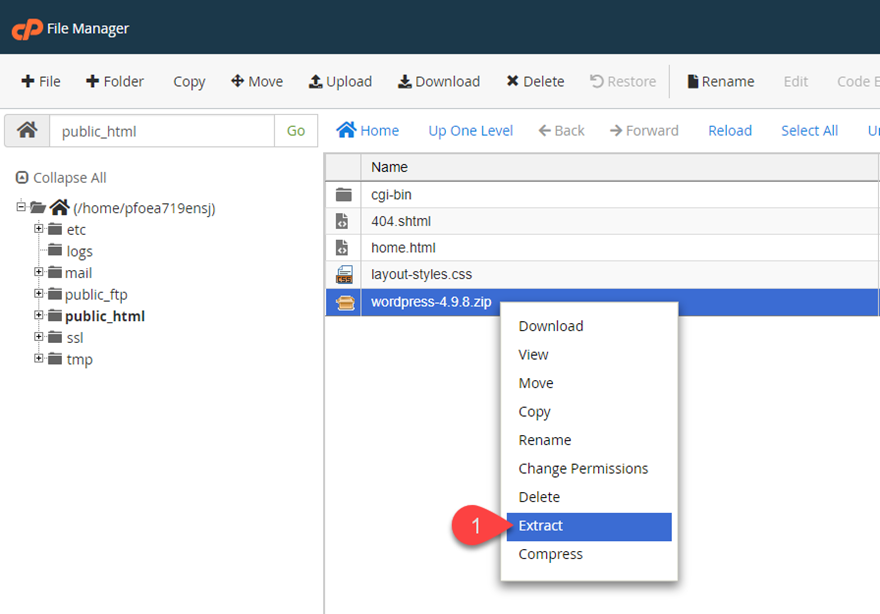
Task: Expand the mail folder in the sidebar
Action: click(x=39, y=272)
